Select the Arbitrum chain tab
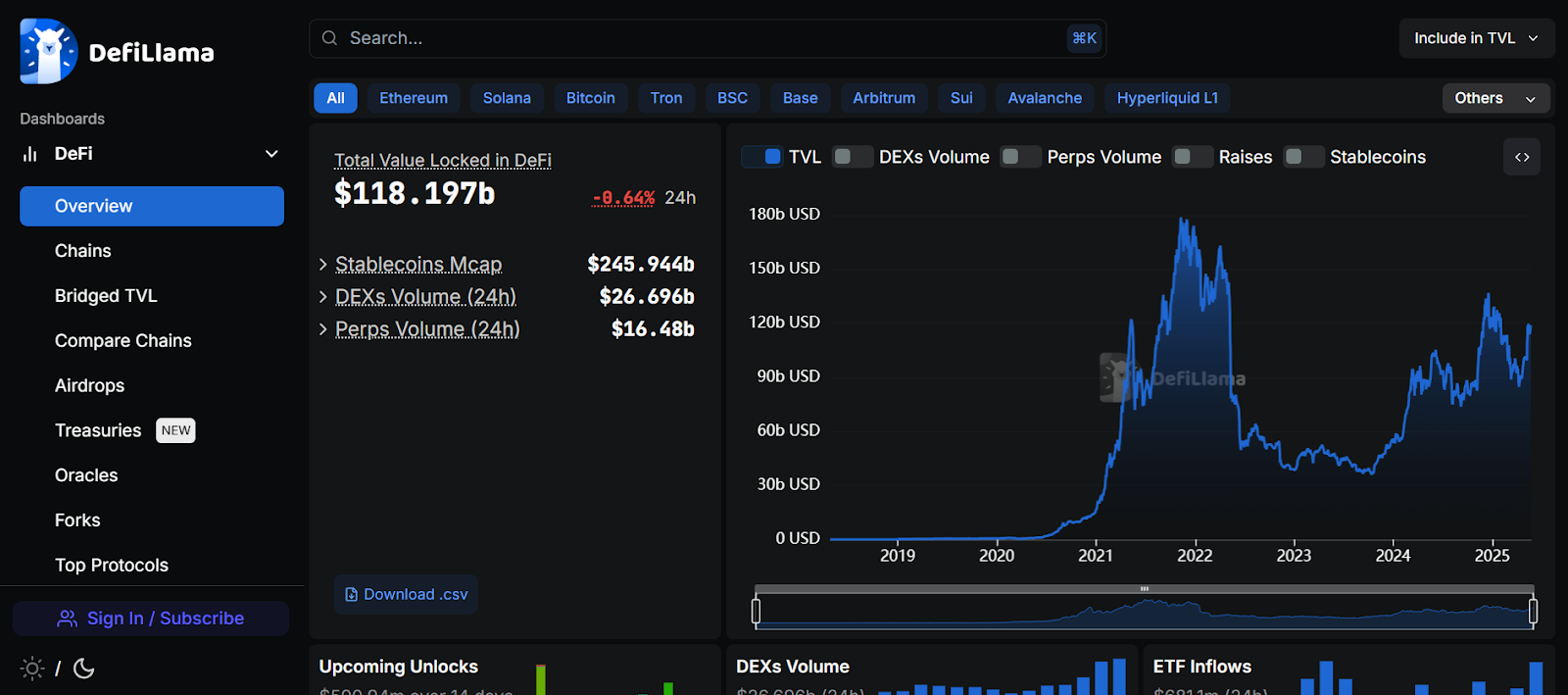The width and height of the screenshot is (1568, 695). point(884,98)
